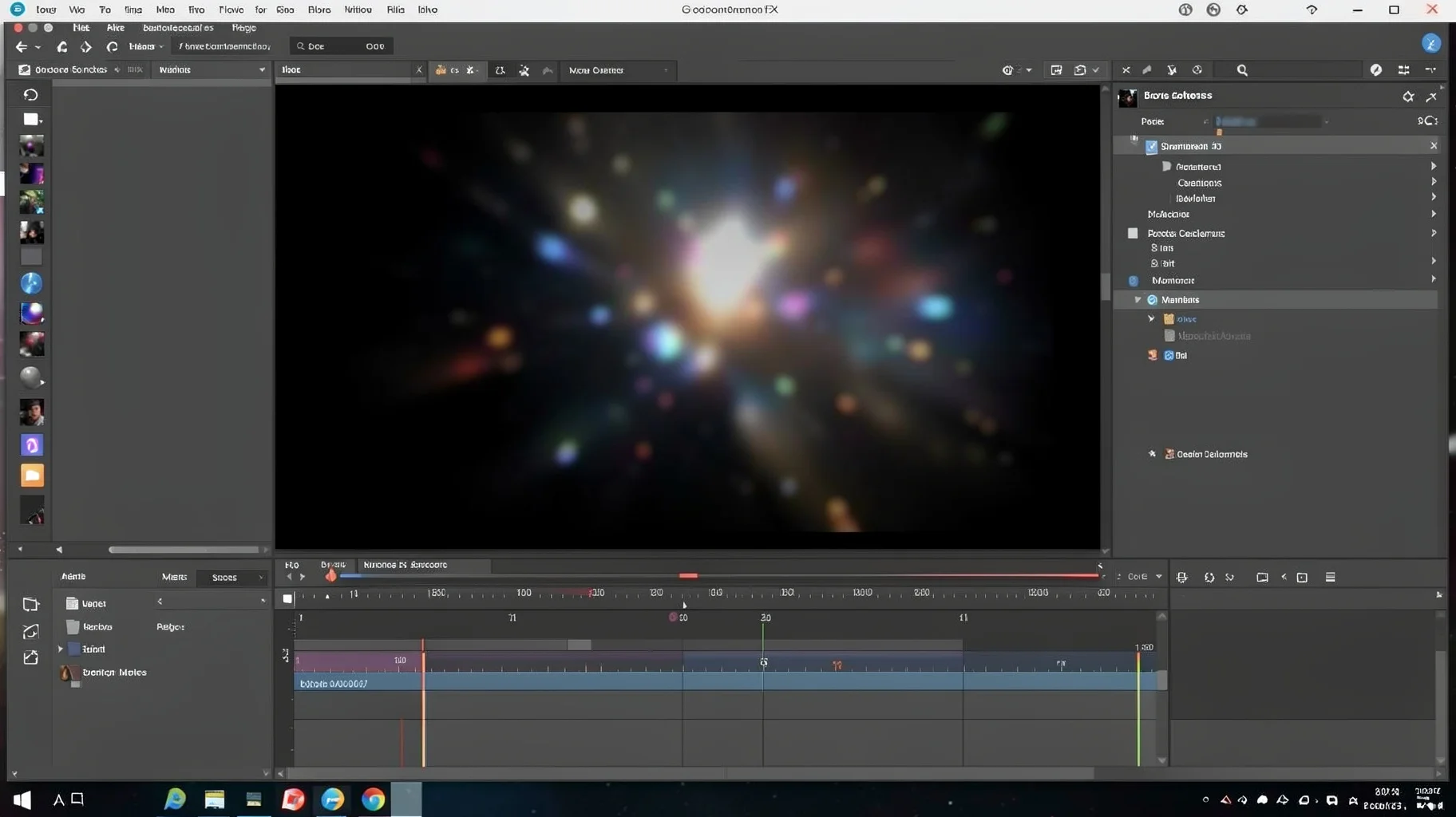The width and height of the screenshot is (1456, 817).
Task: Click the blue circular icon at top-right corner
Action: pyautogui.click(x=1430, y=43)
